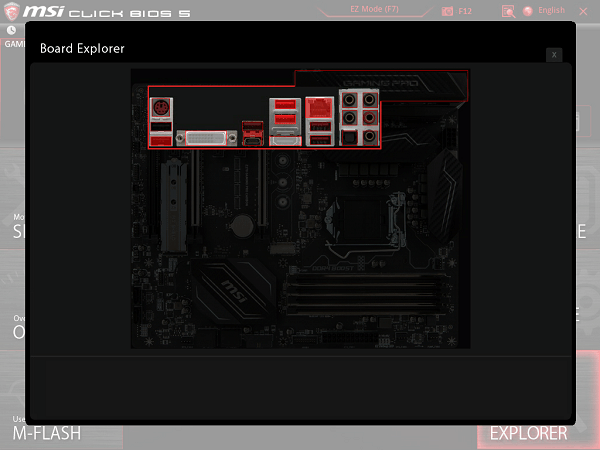Select the red USB port under PS/2 stack
600x450 pixels.
[161, 141]
